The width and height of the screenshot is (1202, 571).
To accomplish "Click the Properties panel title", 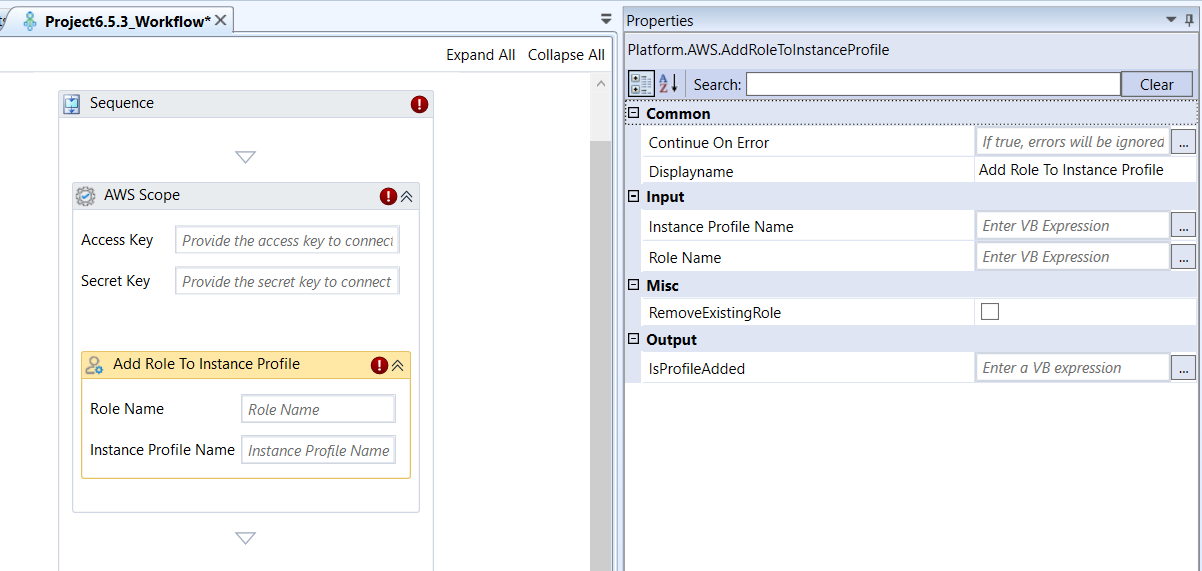I will [660, 21].
